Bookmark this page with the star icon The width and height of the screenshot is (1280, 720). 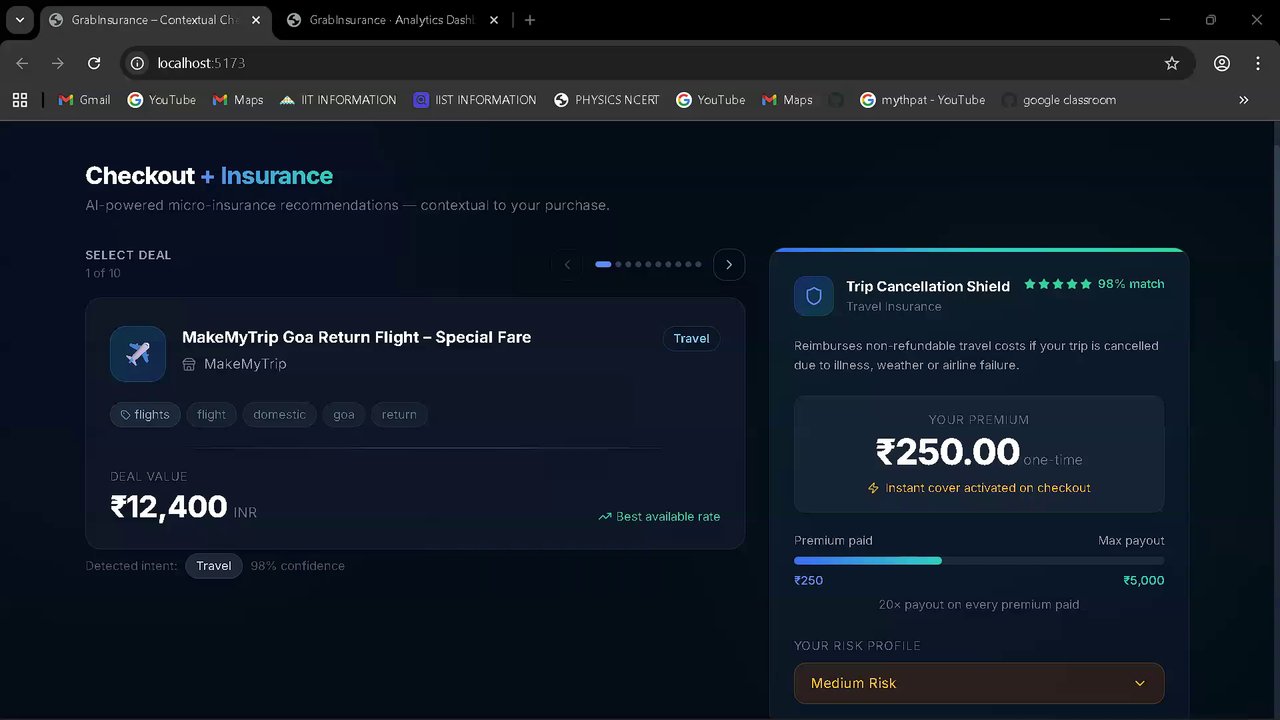pyautogui.click(x=1172, y=63)
